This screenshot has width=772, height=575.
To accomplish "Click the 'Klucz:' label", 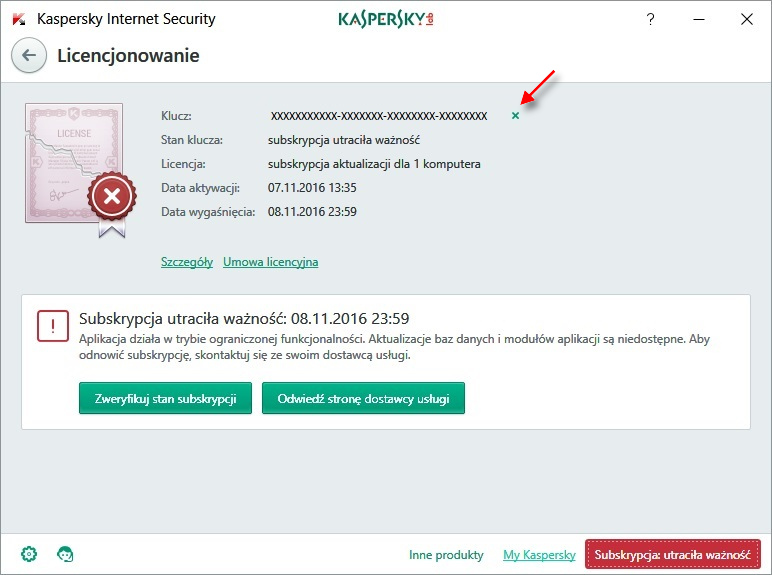I will click(176, 116).
